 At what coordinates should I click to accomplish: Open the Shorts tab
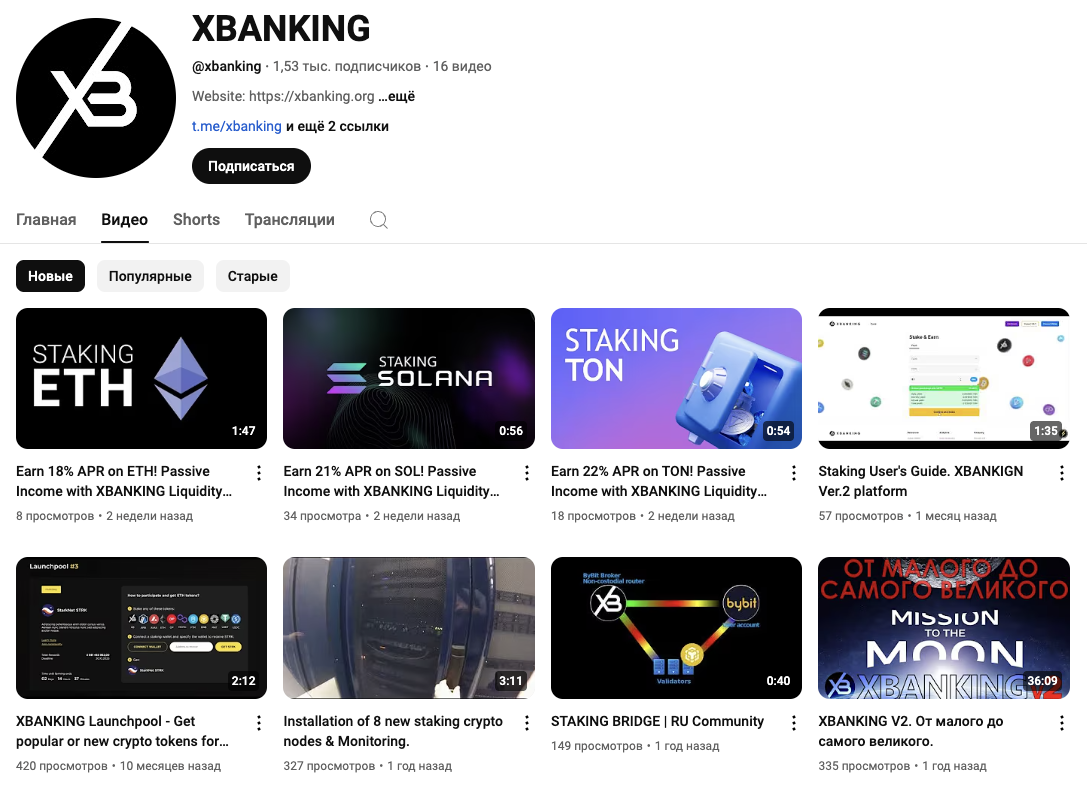pos(196,220)
